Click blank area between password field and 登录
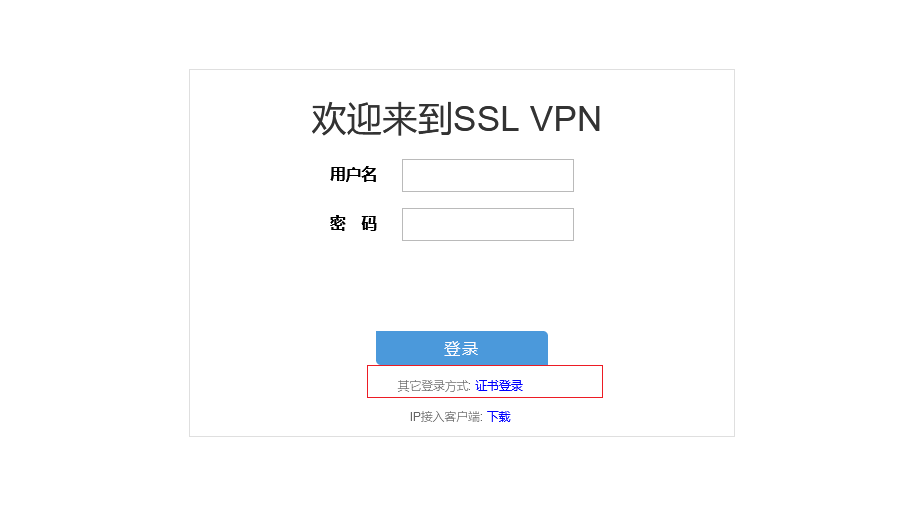 [x=462, y=286]
